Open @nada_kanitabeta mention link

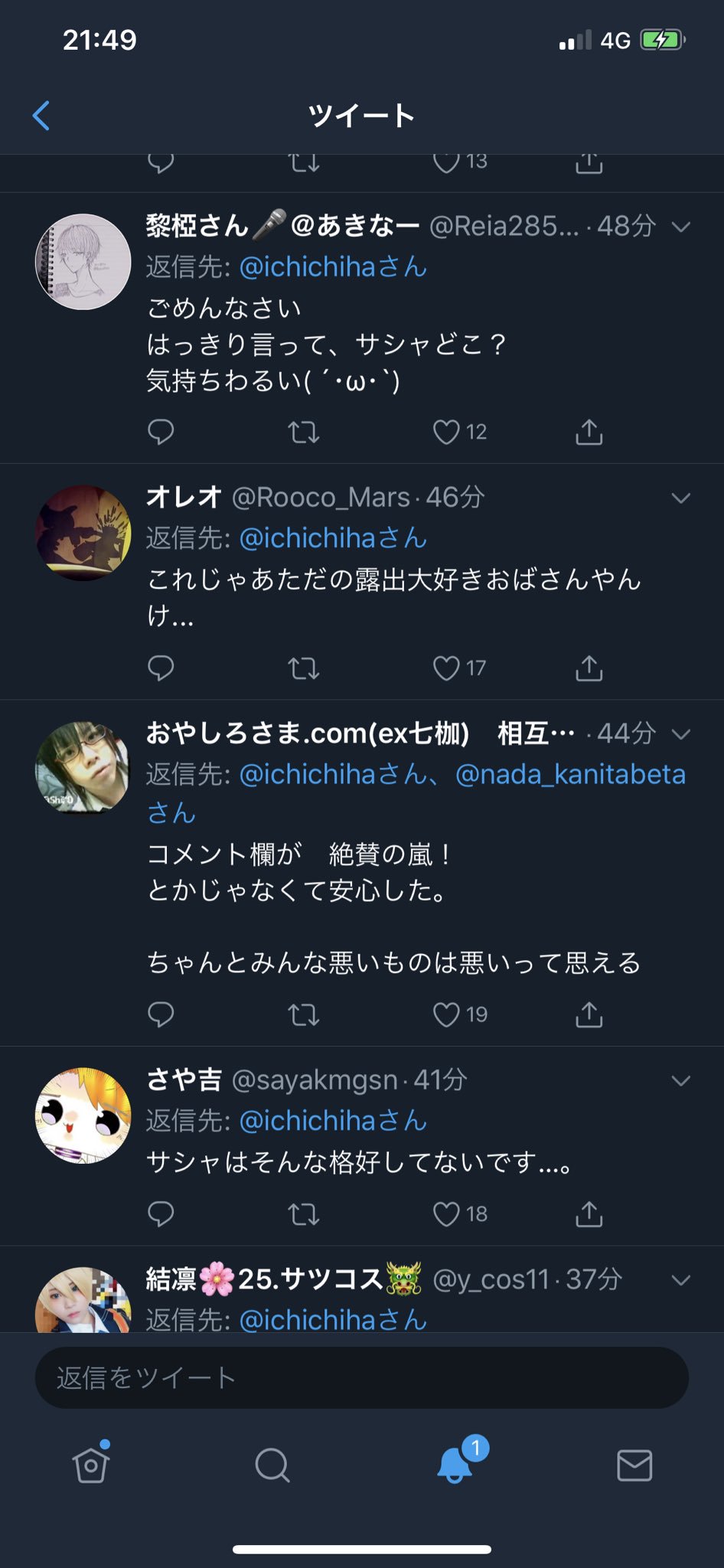(570, 775)
